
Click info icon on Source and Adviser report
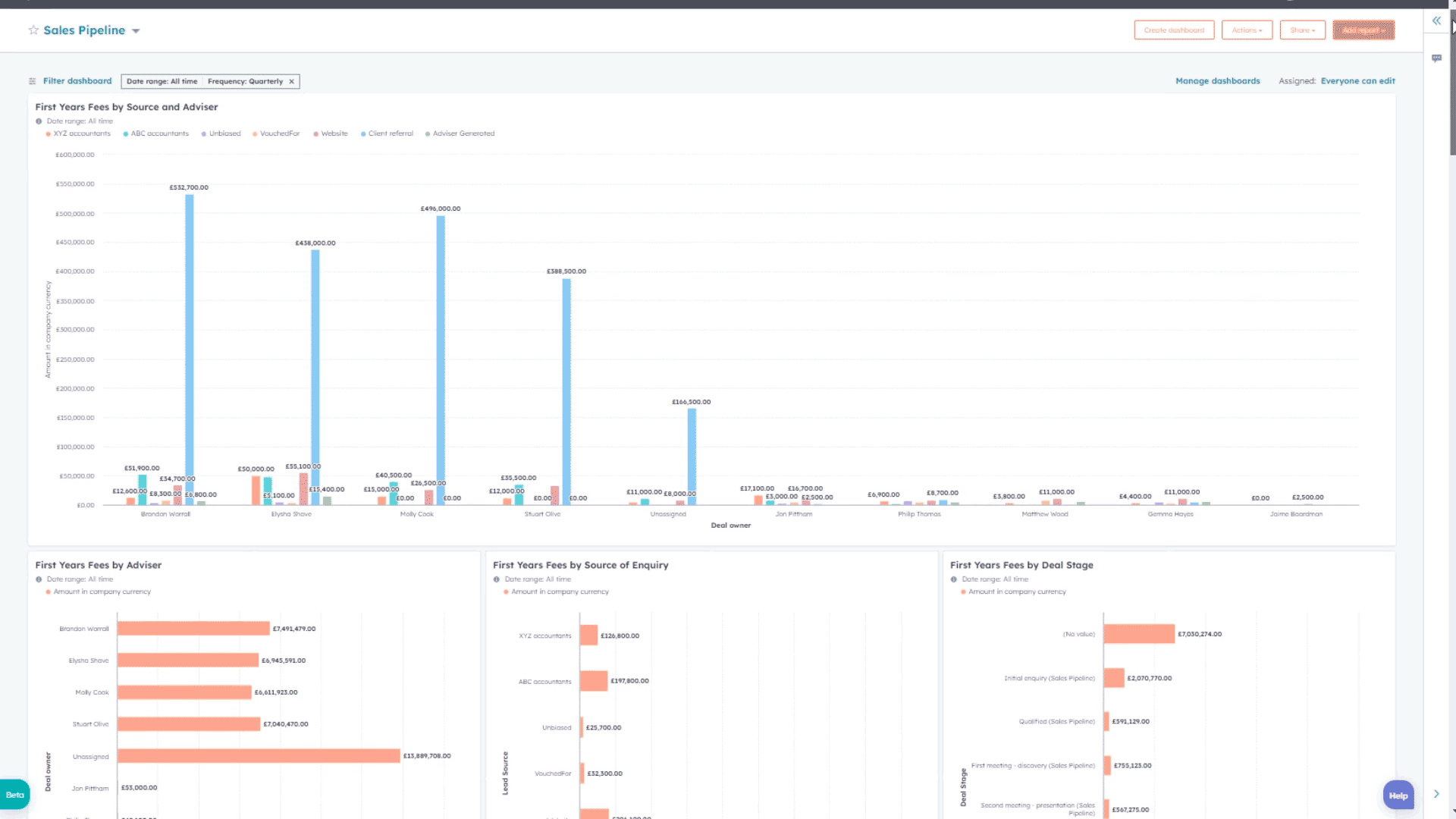tap(39, 121)
